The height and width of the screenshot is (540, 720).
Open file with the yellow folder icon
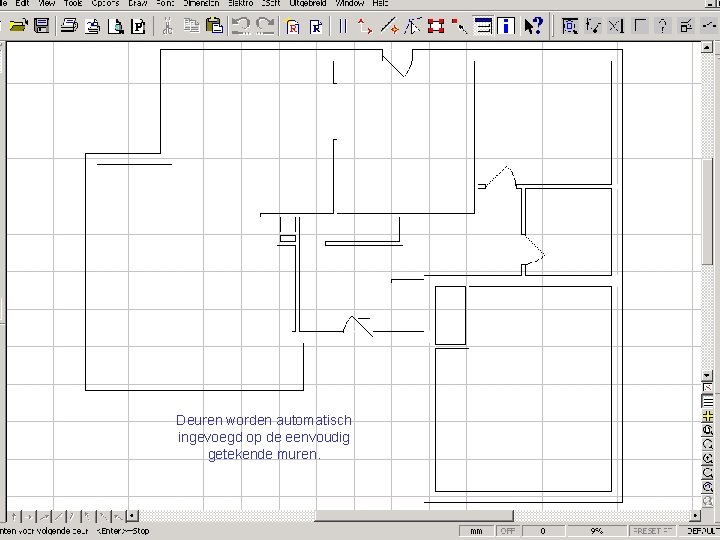[x=18, y=25]
